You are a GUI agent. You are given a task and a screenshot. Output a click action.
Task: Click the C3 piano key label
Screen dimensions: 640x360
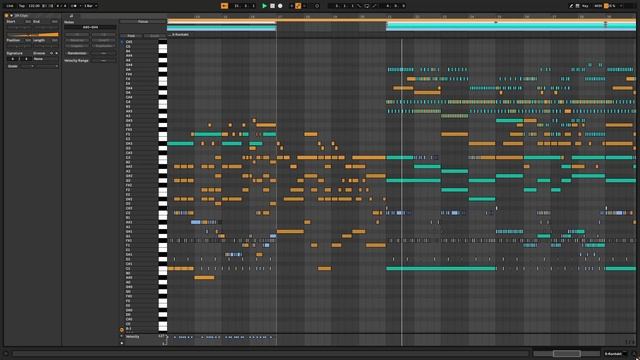pyautogui.click(x=128, y=158)
